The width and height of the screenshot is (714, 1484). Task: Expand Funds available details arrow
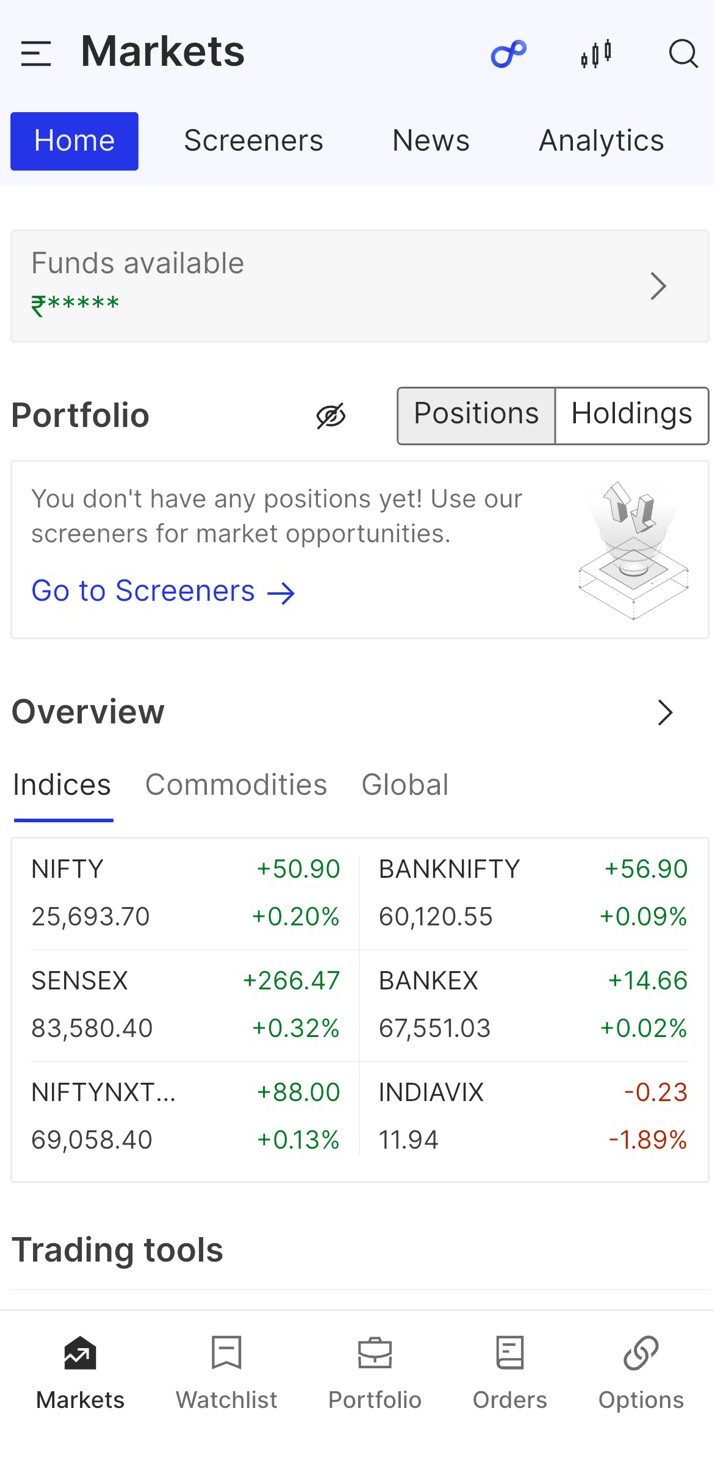point(658,287)
